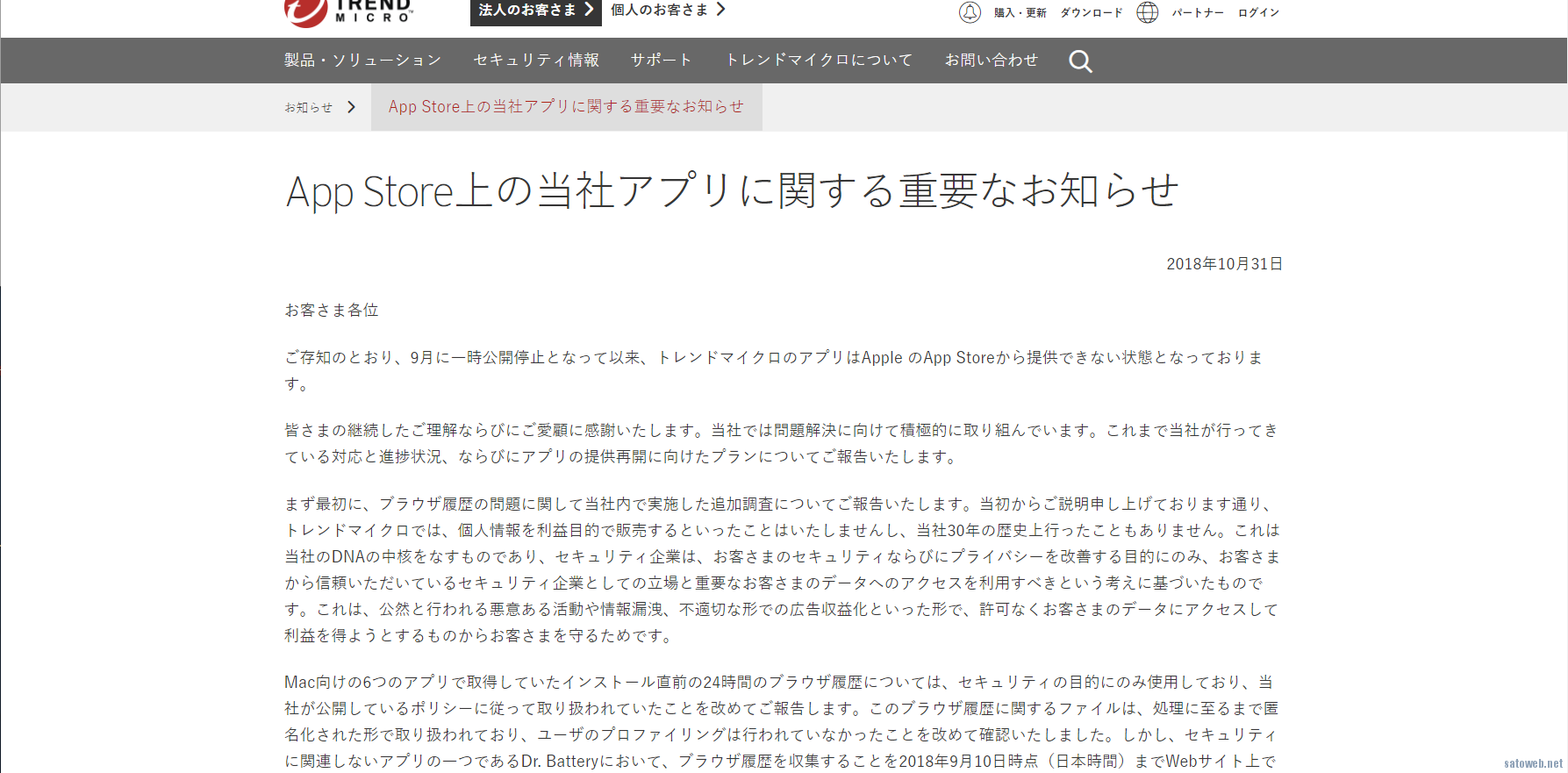Click the Trend Micro logo
This screenshot has width=1568, height=773.
click(x=348, y=11)
